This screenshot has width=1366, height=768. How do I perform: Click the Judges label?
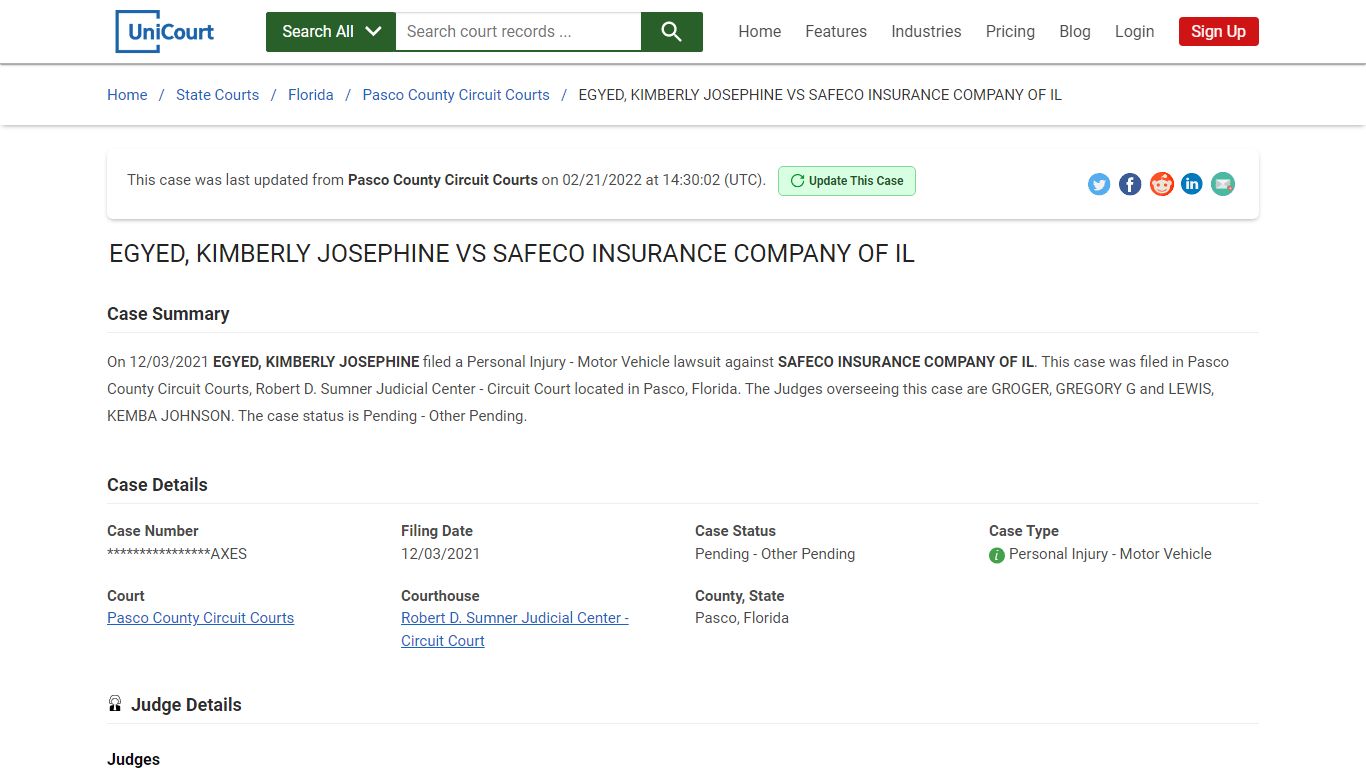point(133,760)
